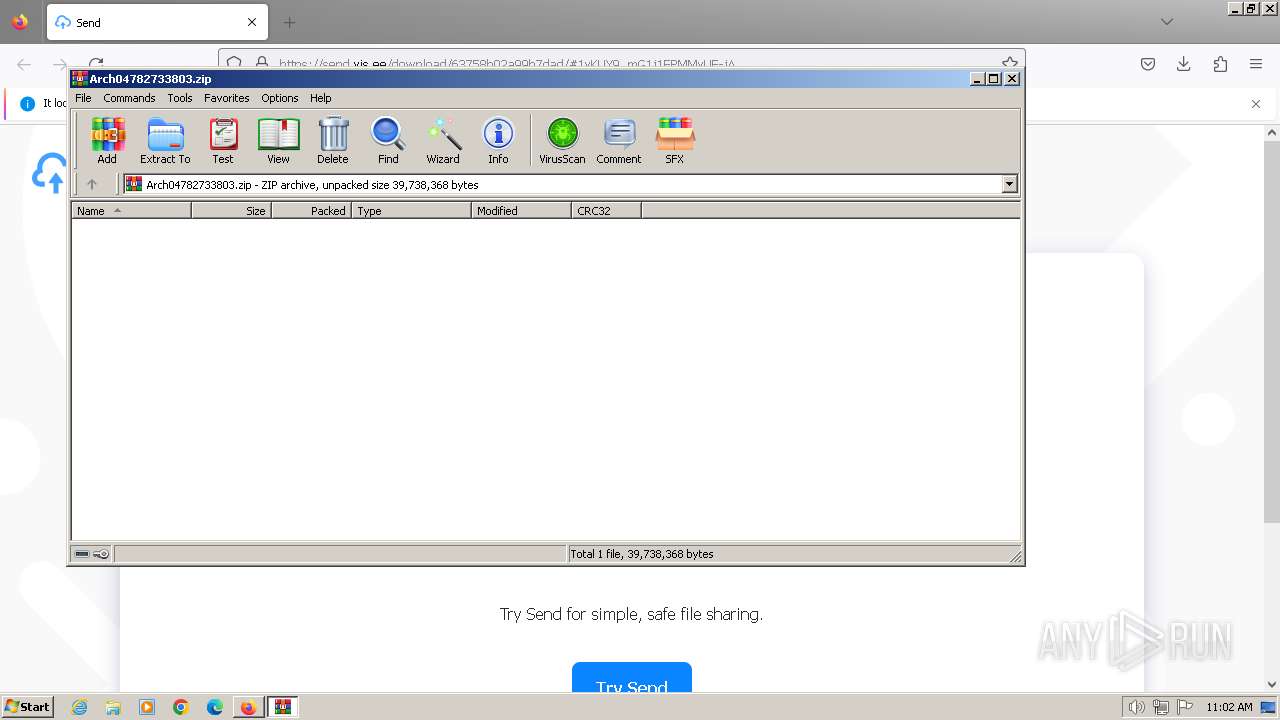Screen dimensions: 1280x720
Task: Click the Delete trash icon
Action: (333, 140)
